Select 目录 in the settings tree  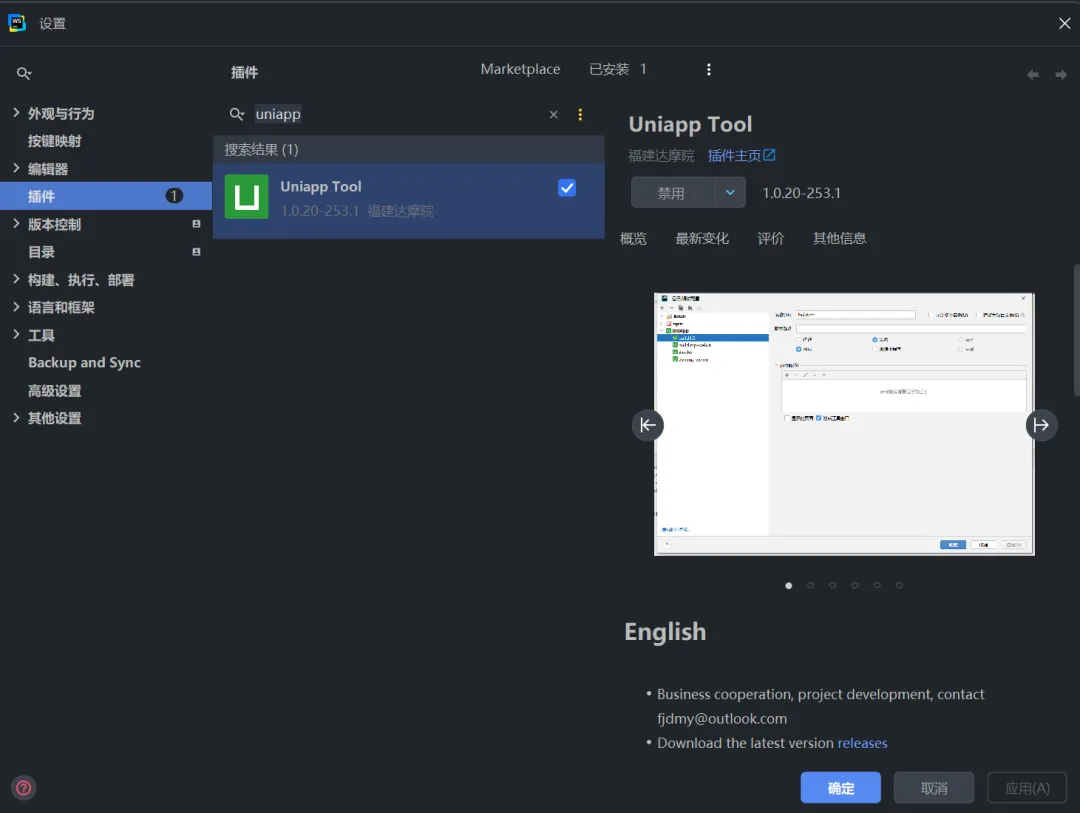click(41, 252)
